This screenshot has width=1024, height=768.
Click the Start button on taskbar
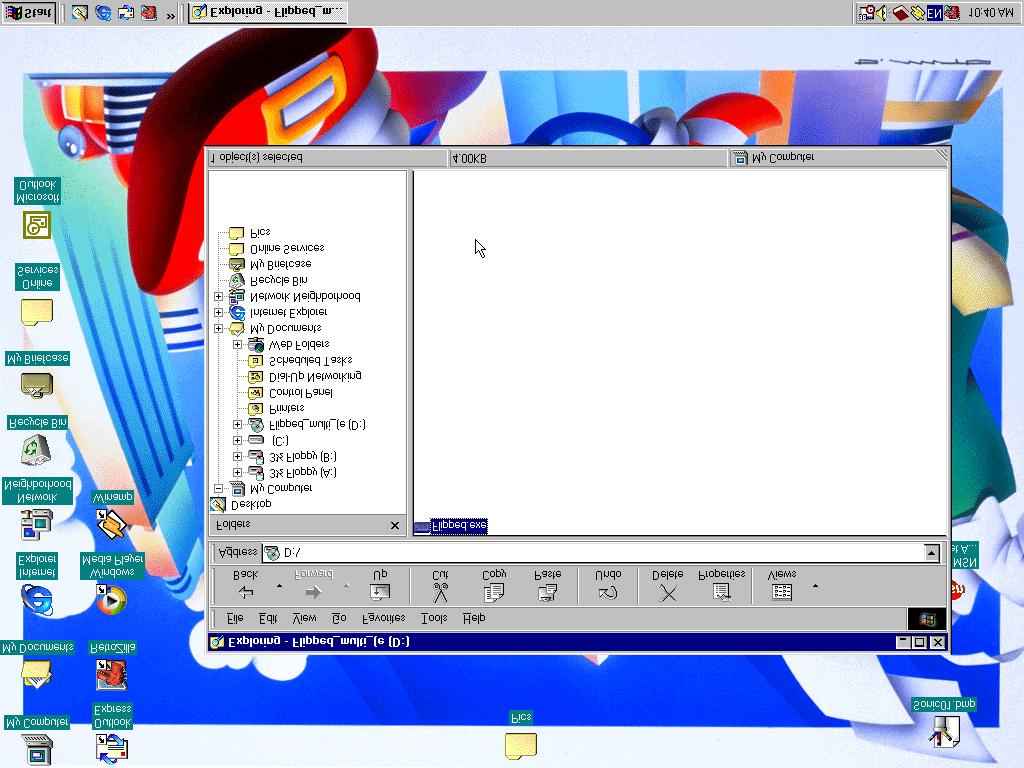pyautogui.click(x=30, y=12)
